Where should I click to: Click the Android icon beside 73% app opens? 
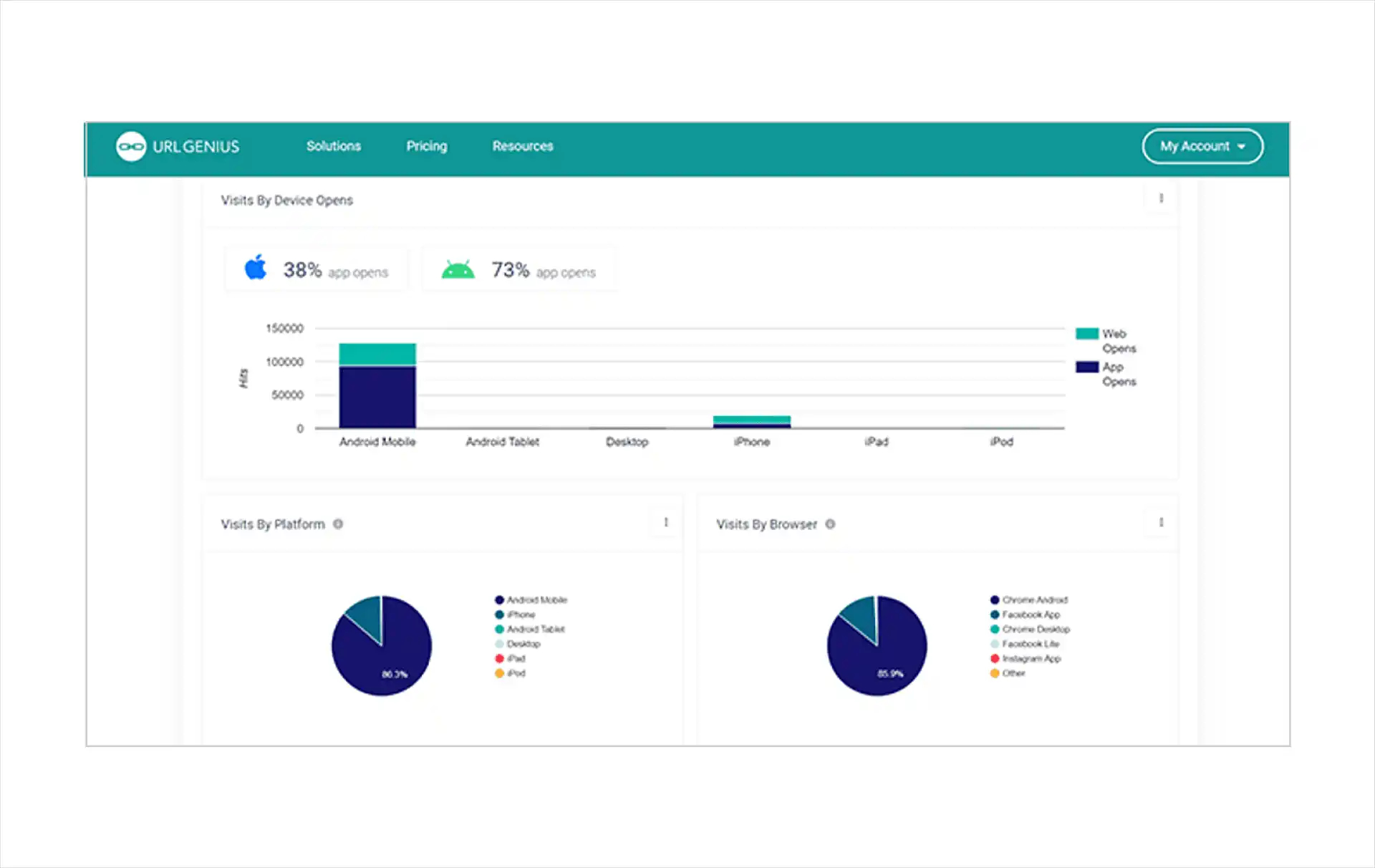(x=459, y=269)
